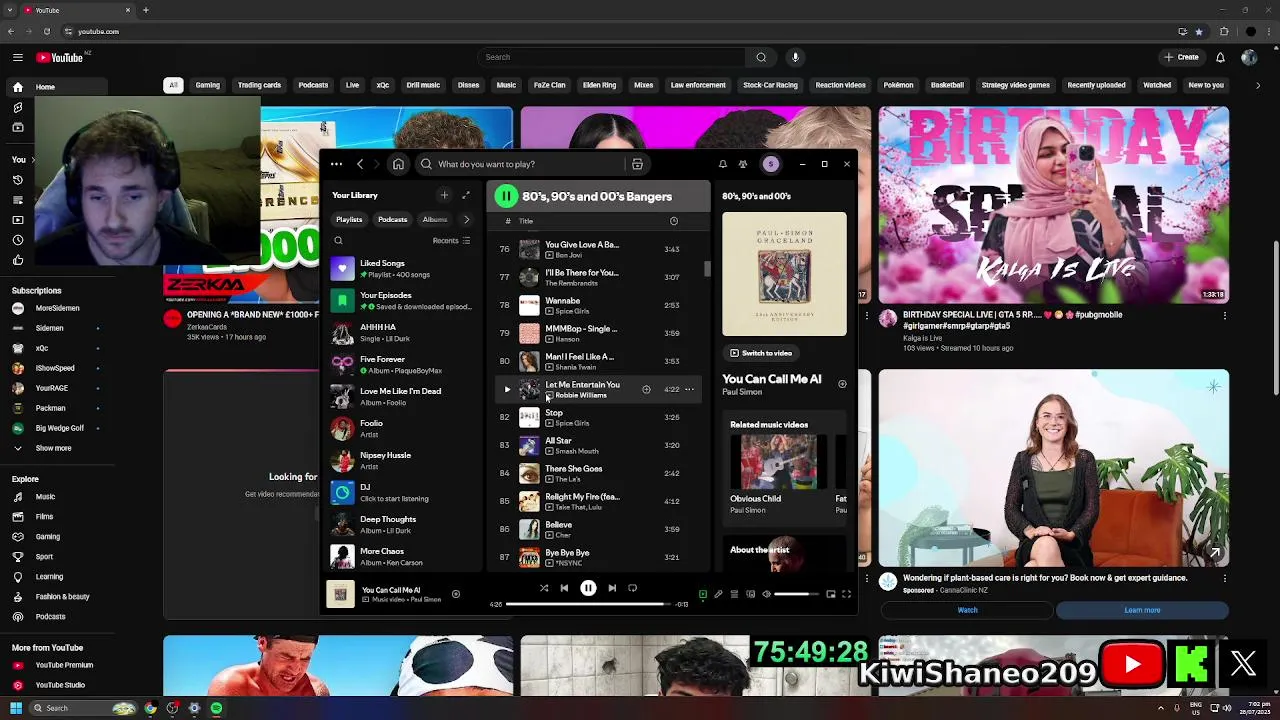The width and height of the screenshot is (1280, 720).
Task: Open Recents sort dropdown
Action: 451,241
